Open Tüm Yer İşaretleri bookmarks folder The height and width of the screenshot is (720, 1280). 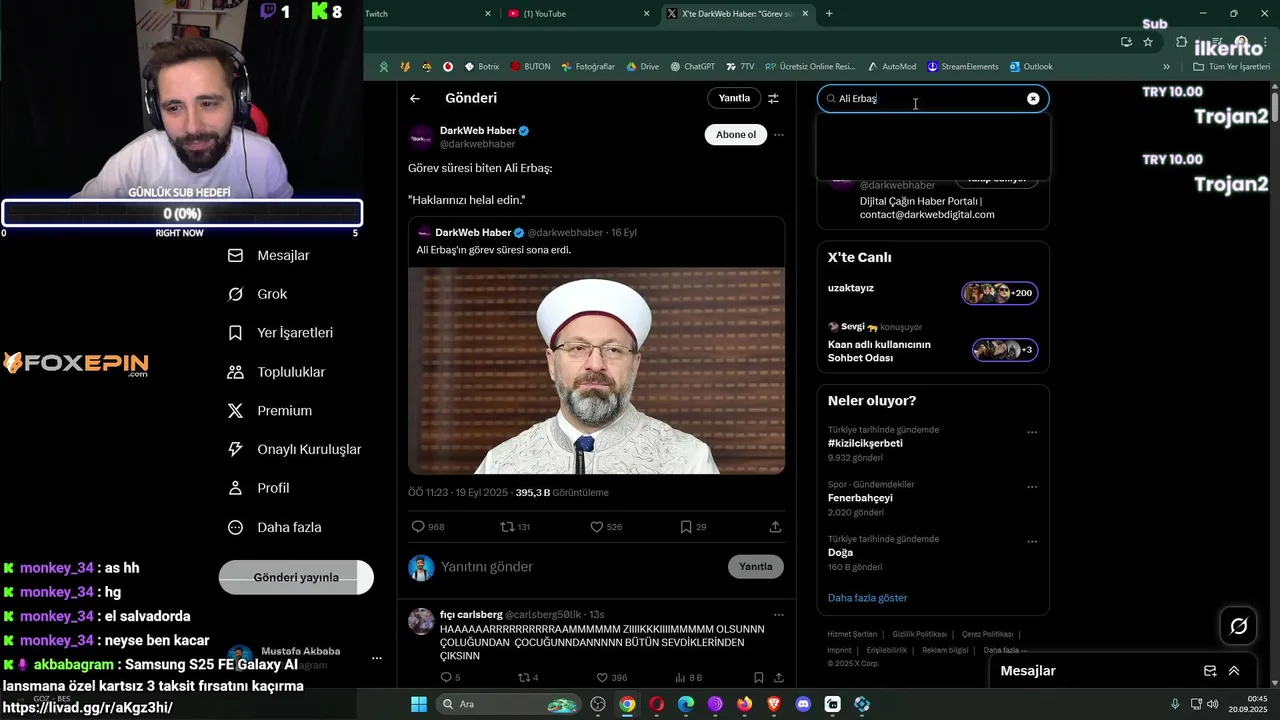[1231, 67]
